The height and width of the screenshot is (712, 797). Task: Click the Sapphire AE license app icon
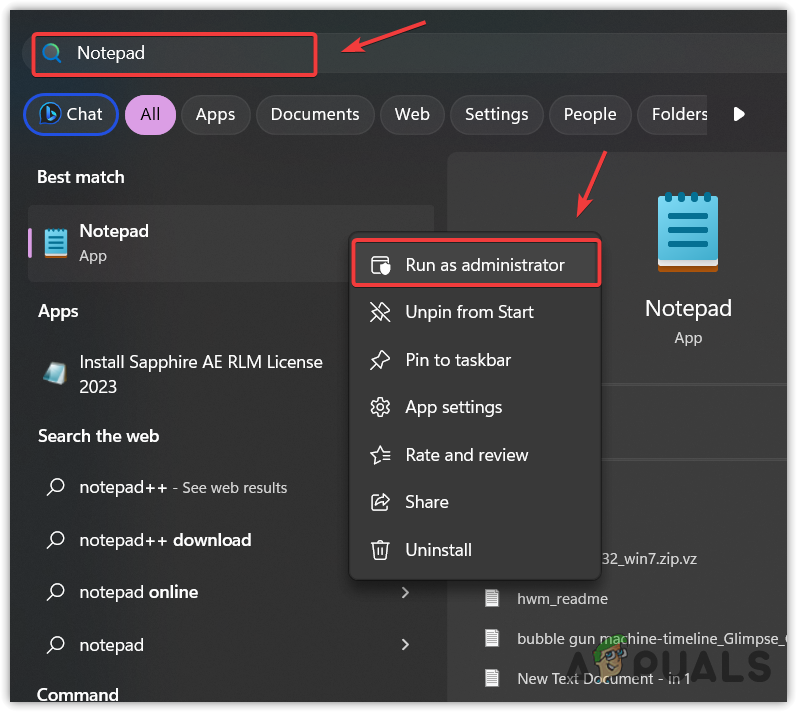55,374
